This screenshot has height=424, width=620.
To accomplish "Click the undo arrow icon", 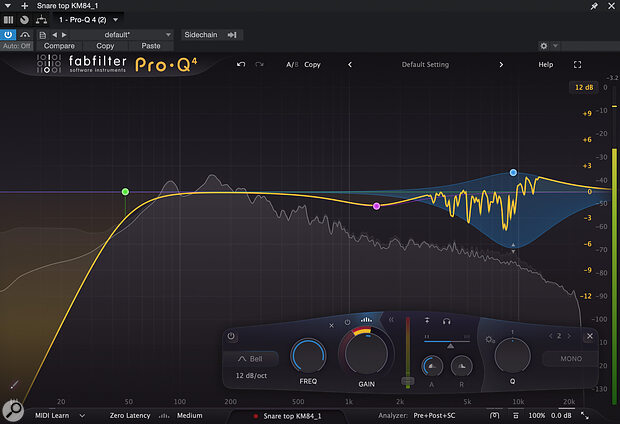I will pos(240,64).
